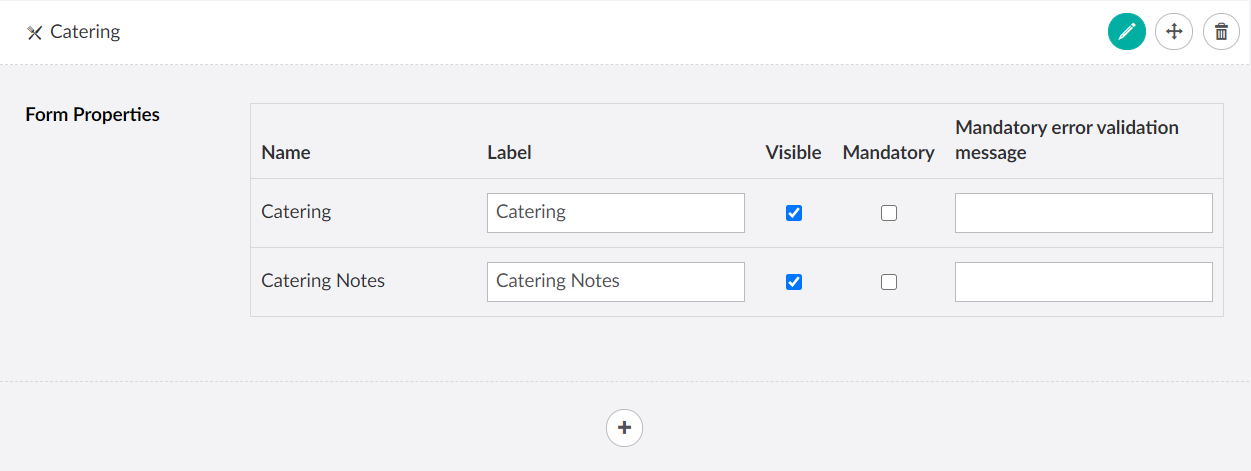Uncheck Visible for the Catering row

[794, 213]
